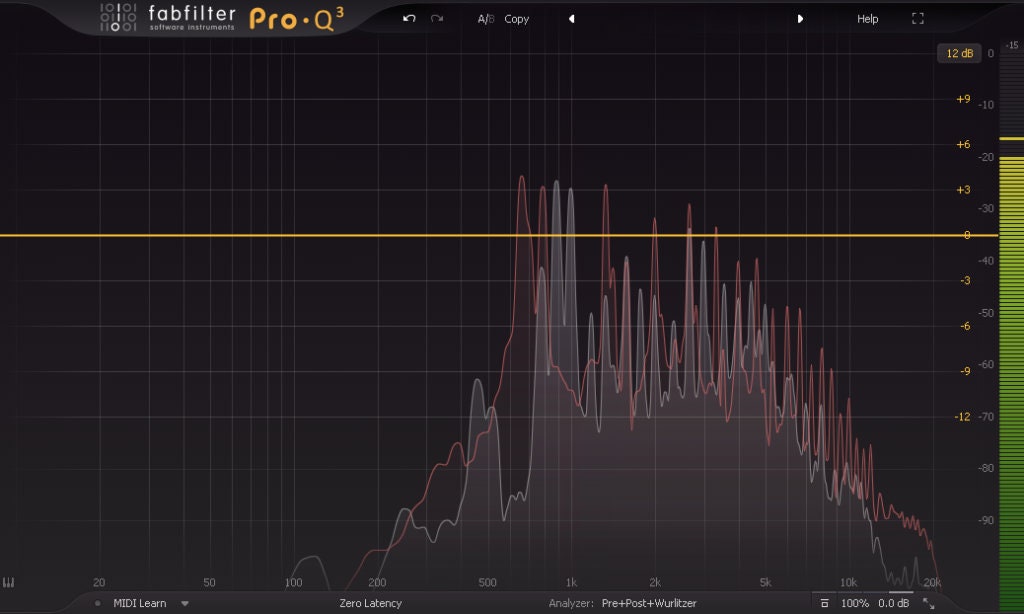Click the '1k' frequency label
Image resolution: width=1024 pixels, height=614 pixels.
(571, 582)
